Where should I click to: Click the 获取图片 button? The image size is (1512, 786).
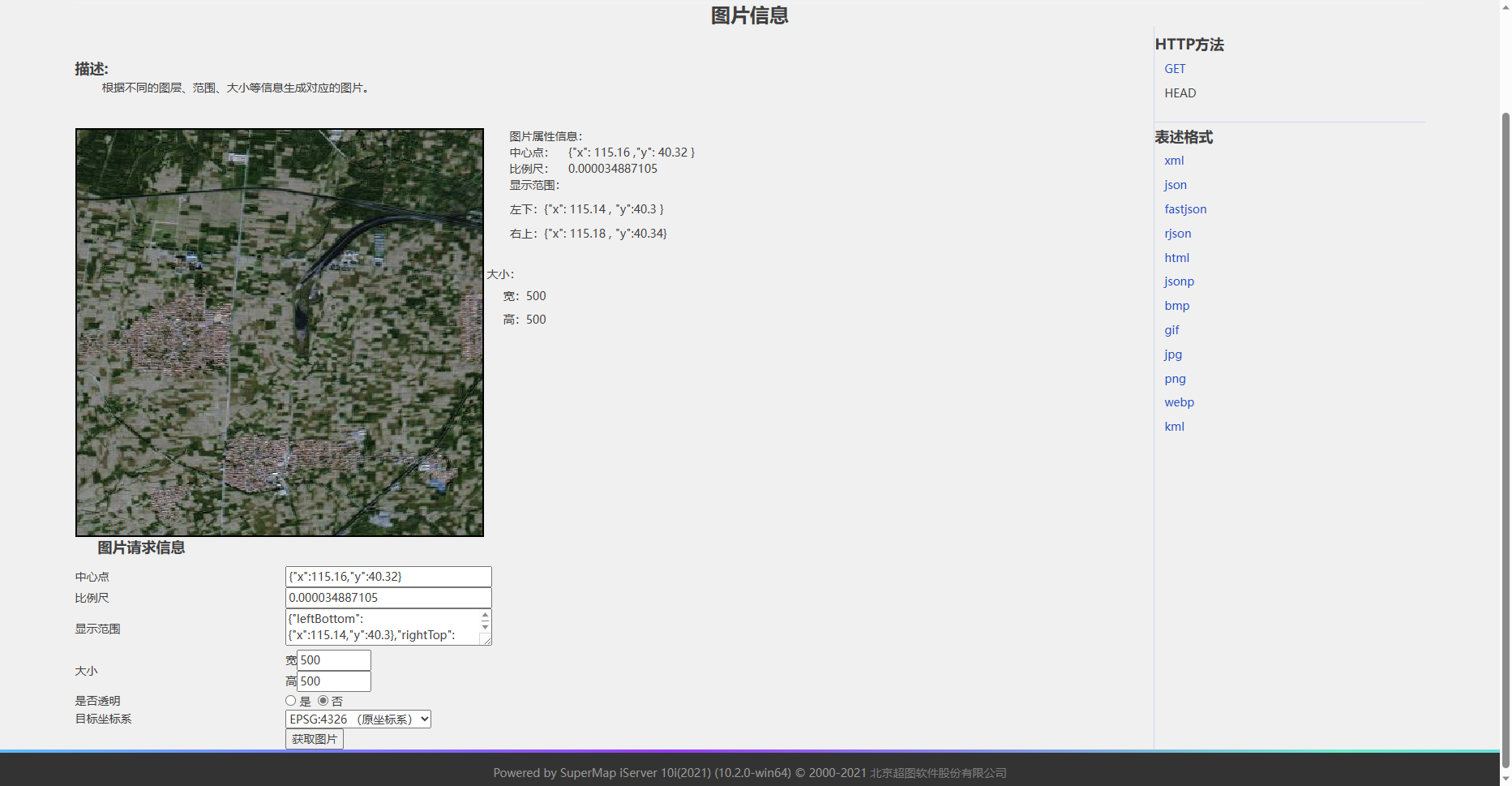pyautogui.click(x=315, y=739)
